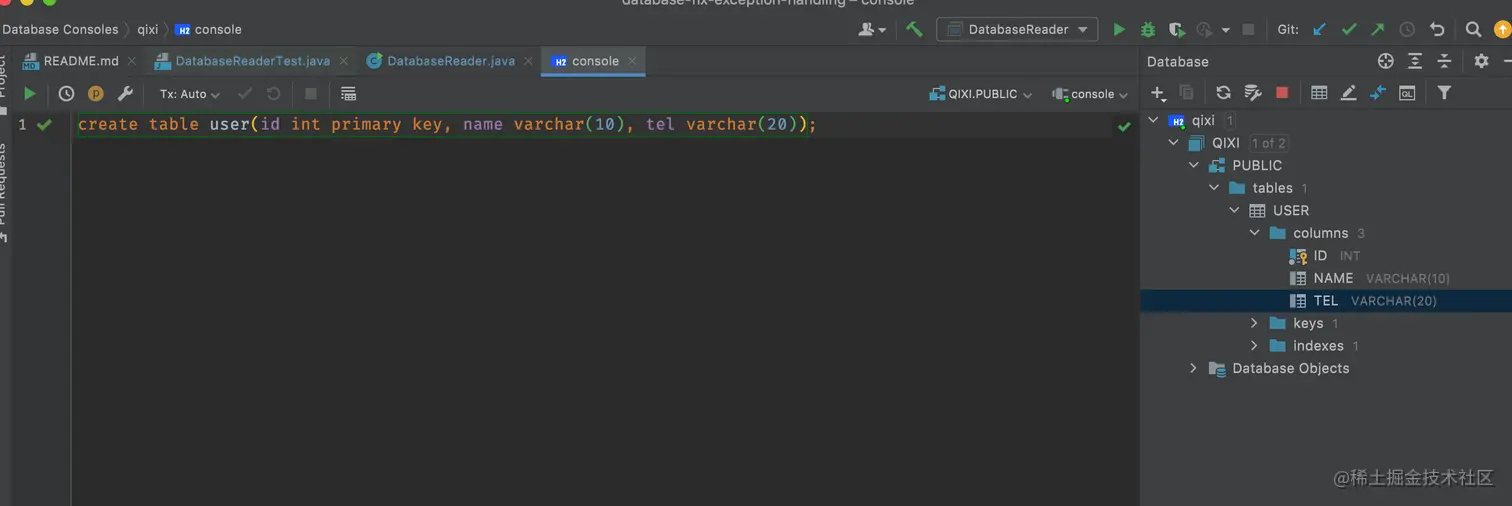Open Database panel gear settings
This screenshot has width=1512, height=506.
pos(1481,61)
